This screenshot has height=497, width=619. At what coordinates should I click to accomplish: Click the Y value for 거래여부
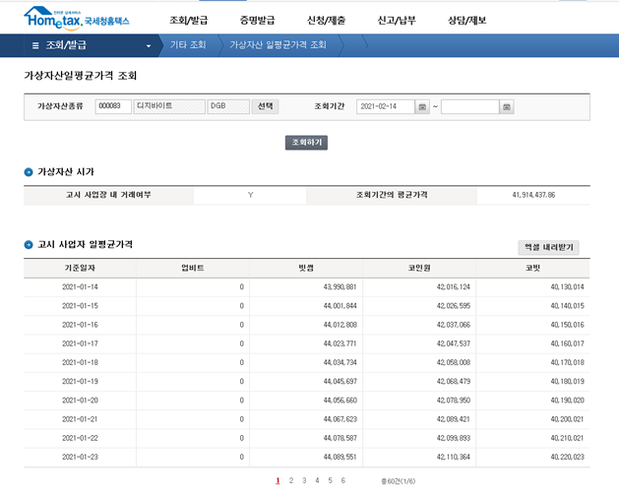pos(250,195)
